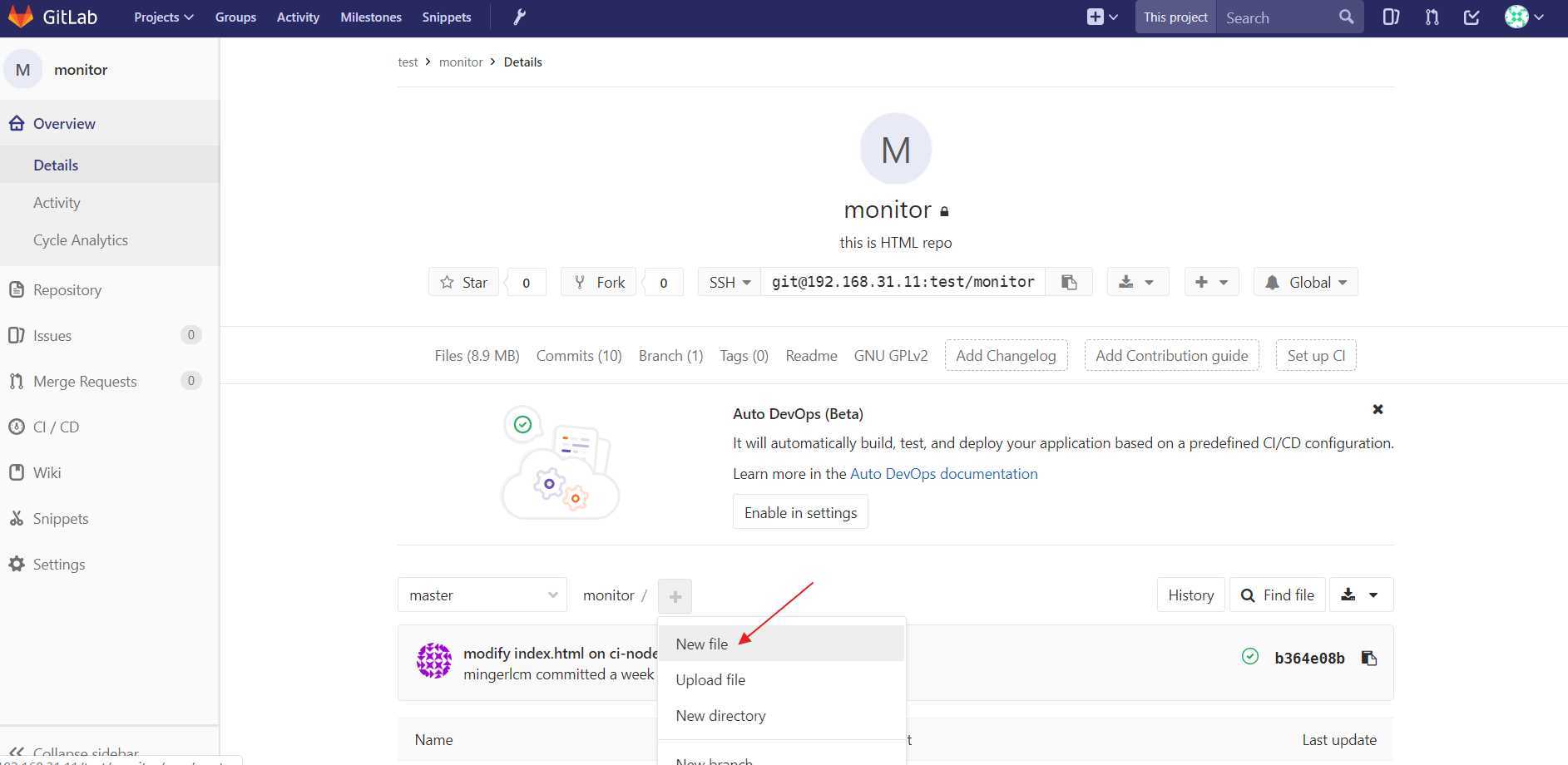Change the Global notification setting
1568x765 pixels.
tap(1305, 283)
